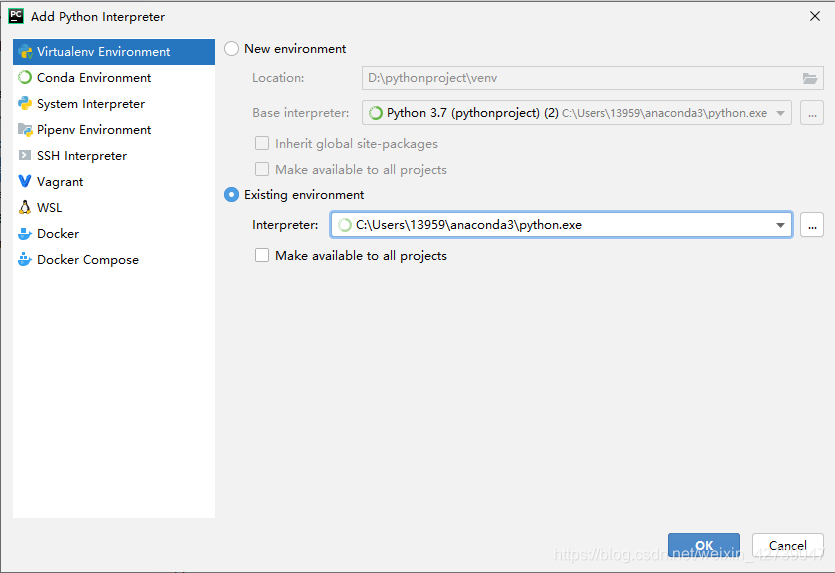Switch to Conda Environment option
Screen dimensions: 835x573
point(114,78)
